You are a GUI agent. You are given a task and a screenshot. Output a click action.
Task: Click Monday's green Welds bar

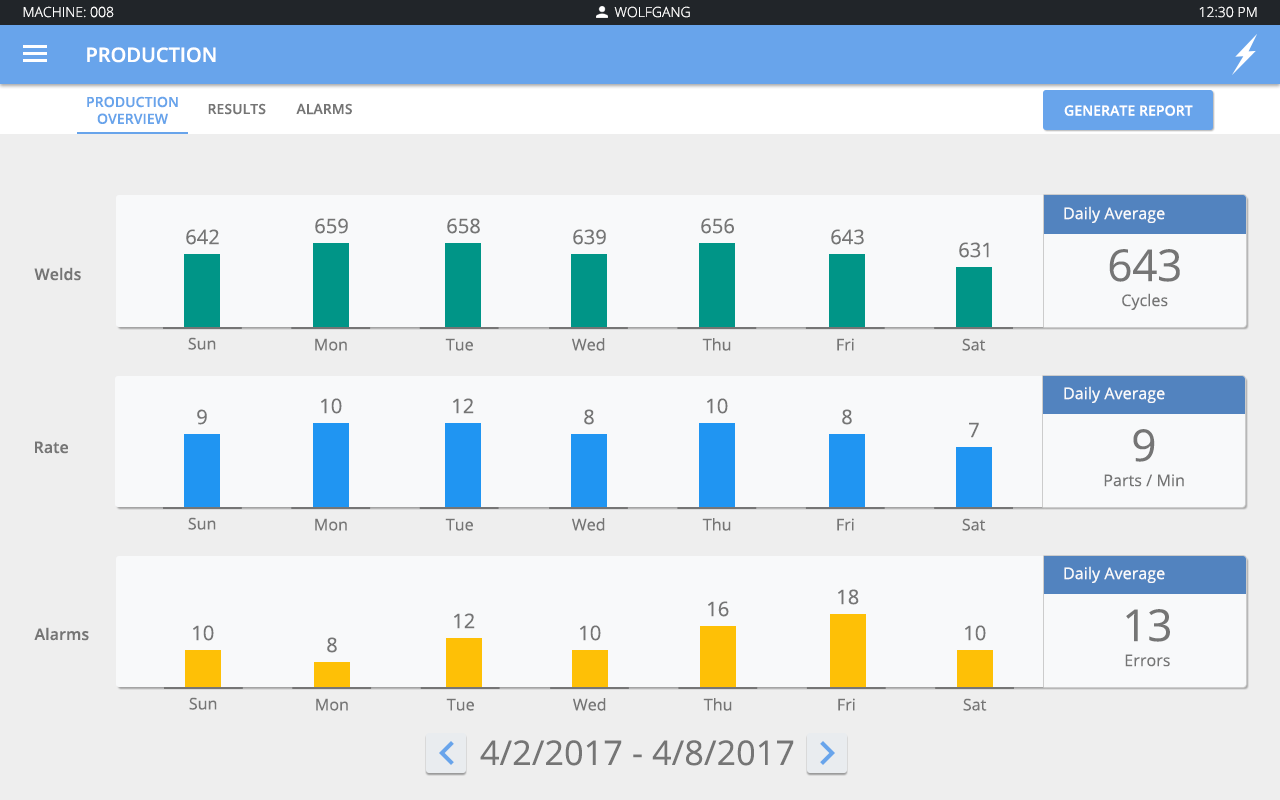pyautogui.click(x=331, y=285)
